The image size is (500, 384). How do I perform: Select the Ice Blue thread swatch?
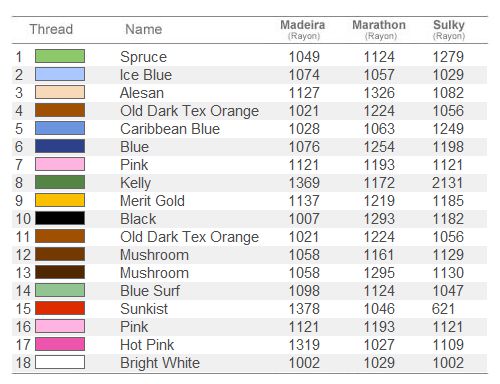(x=60, y=74)
